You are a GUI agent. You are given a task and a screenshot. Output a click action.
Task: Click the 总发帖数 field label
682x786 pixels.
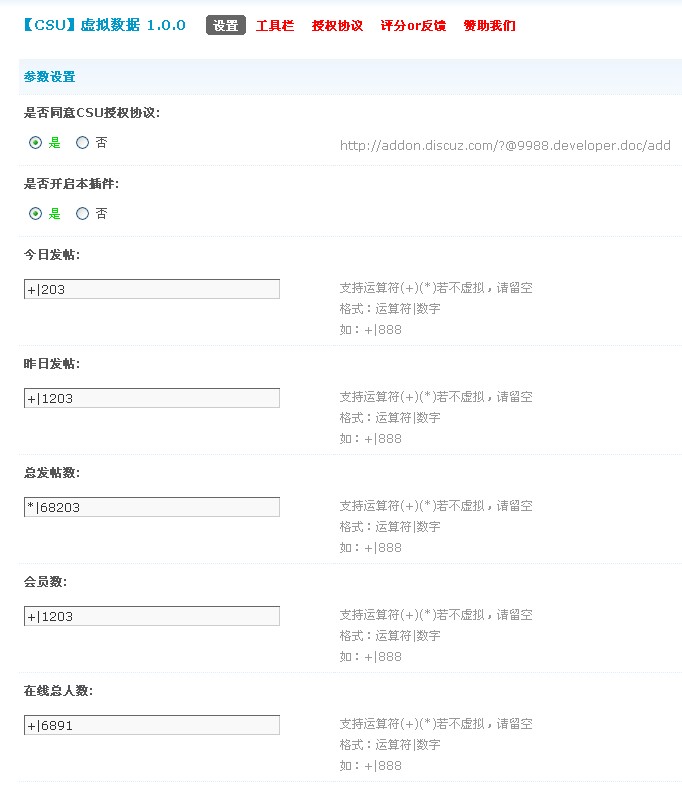click(52, 473)
